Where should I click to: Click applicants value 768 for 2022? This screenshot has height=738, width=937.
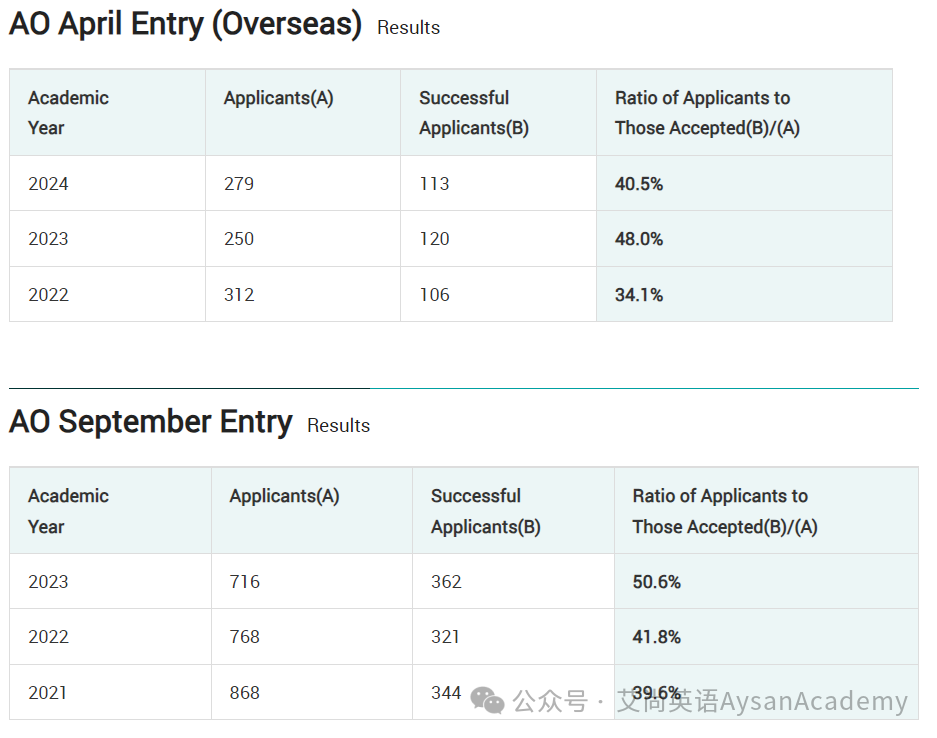click(x=244, y=636)
